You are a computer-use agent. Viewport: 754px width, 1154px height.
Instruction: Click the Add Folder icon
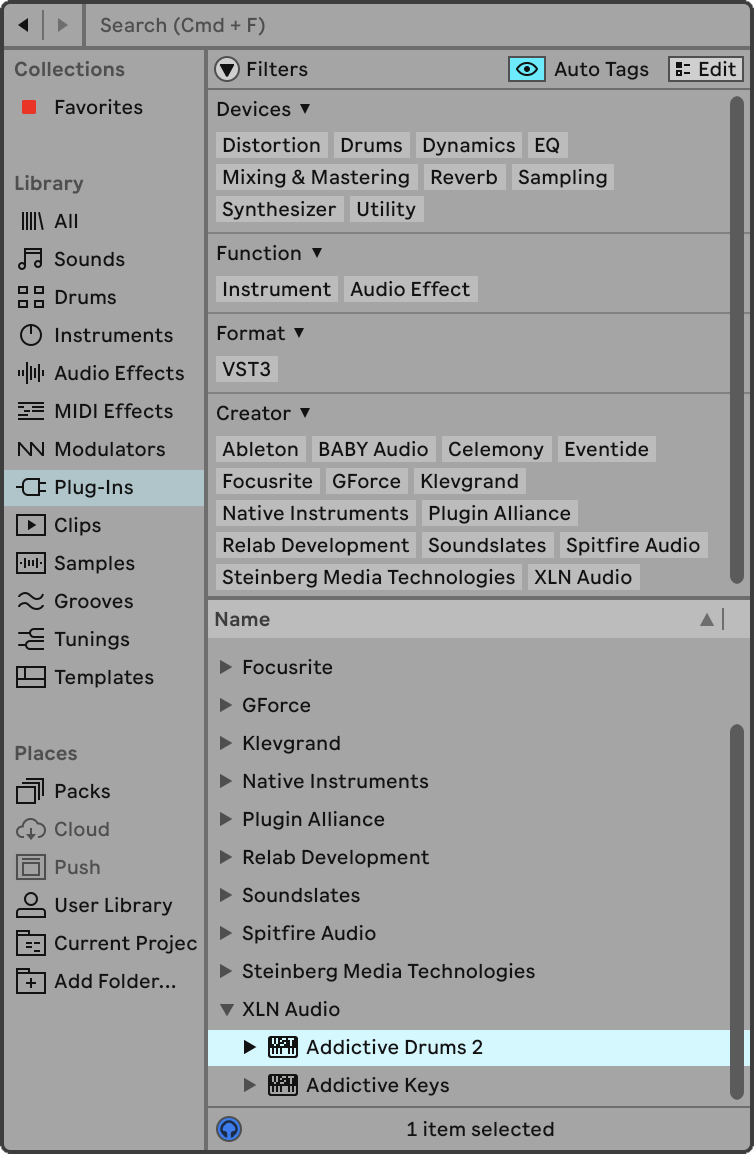[31, 981]
